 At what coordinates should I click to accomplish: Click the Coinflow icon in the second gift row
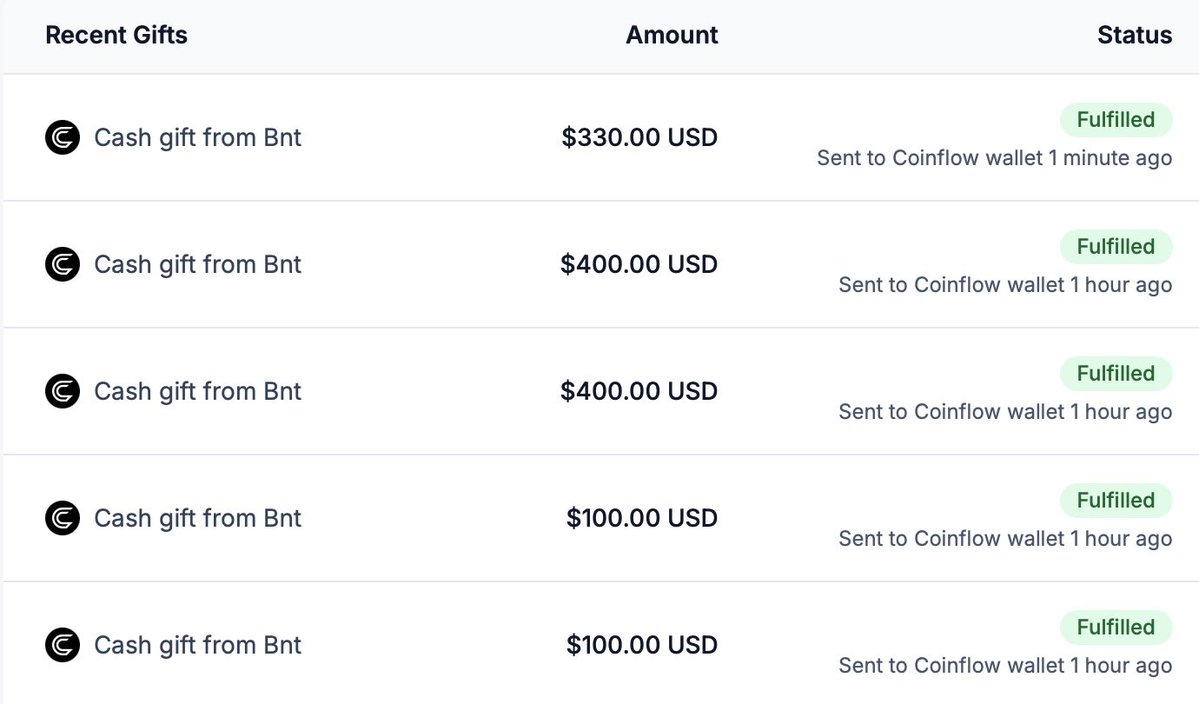point(63,264)
